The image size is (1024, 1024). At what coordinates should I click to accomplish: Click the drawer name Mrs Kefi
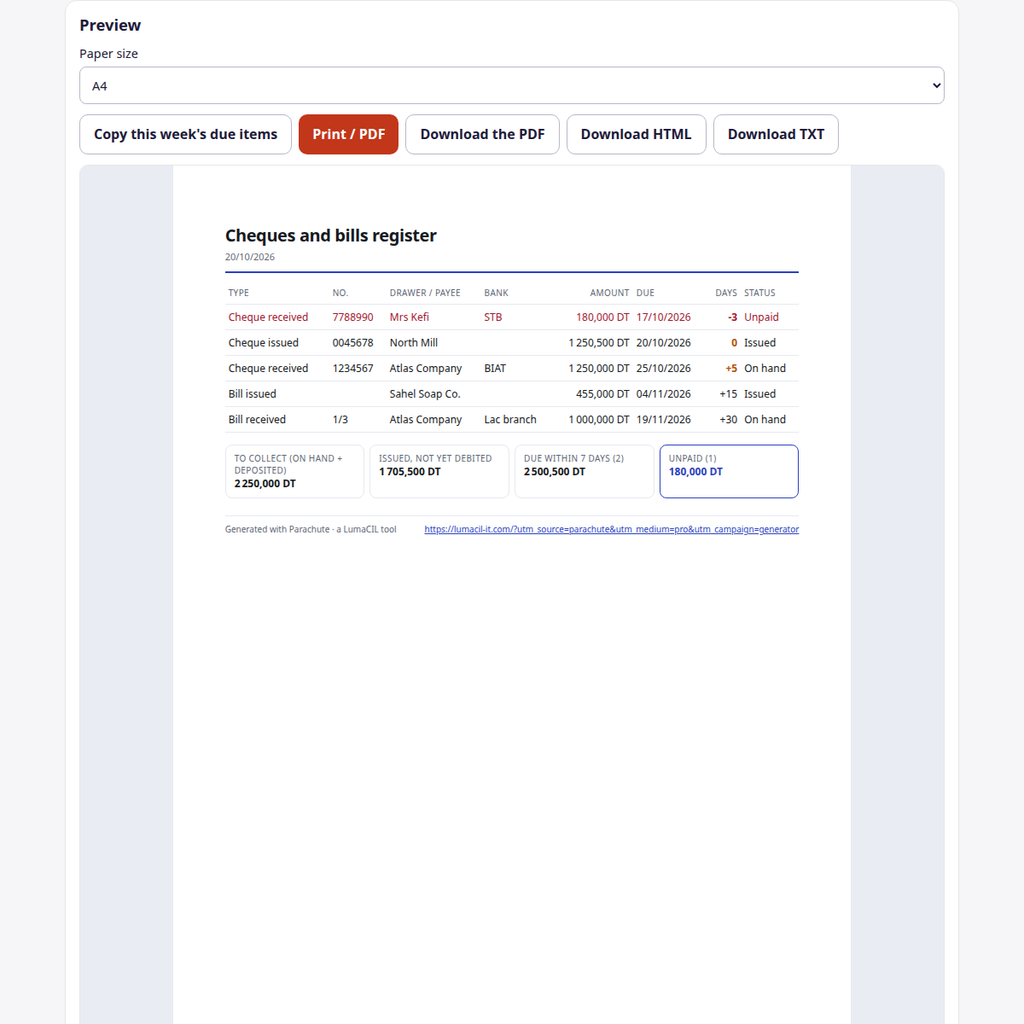pos(409,317)
